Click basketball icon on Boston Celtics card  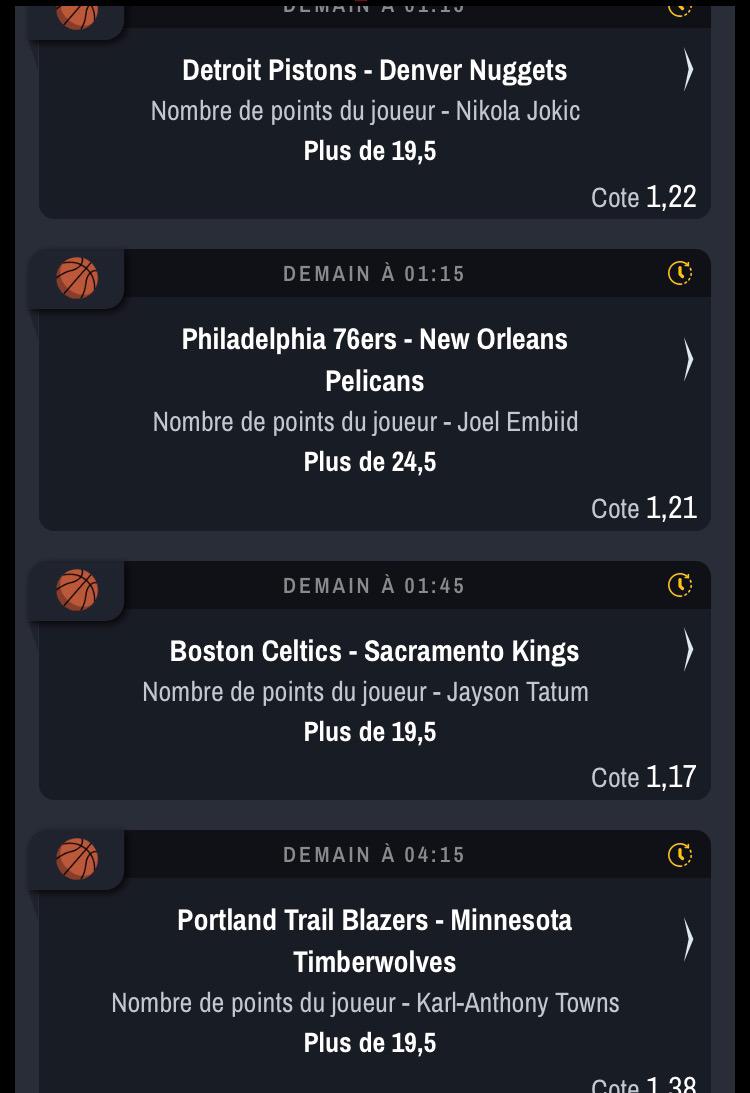(77, 590)
